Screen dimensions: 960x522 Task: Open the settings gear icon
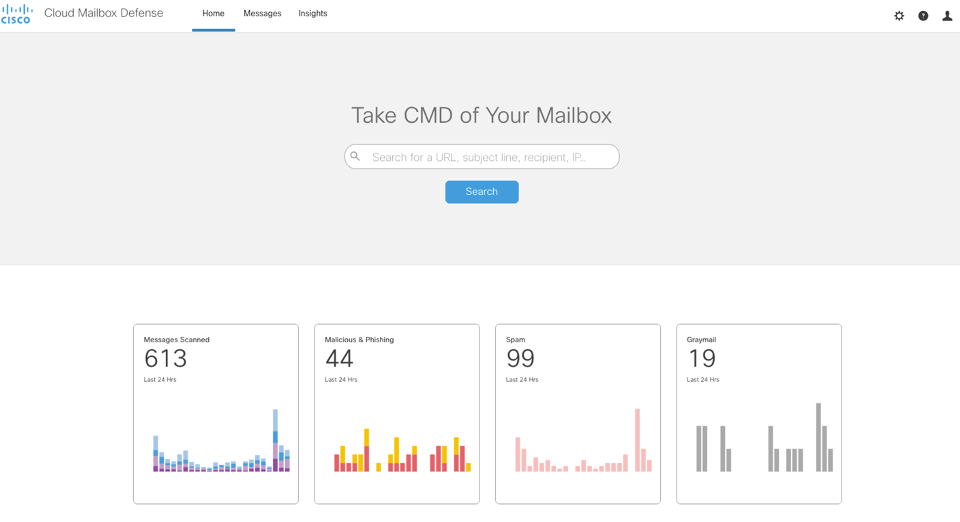(899, 16)
